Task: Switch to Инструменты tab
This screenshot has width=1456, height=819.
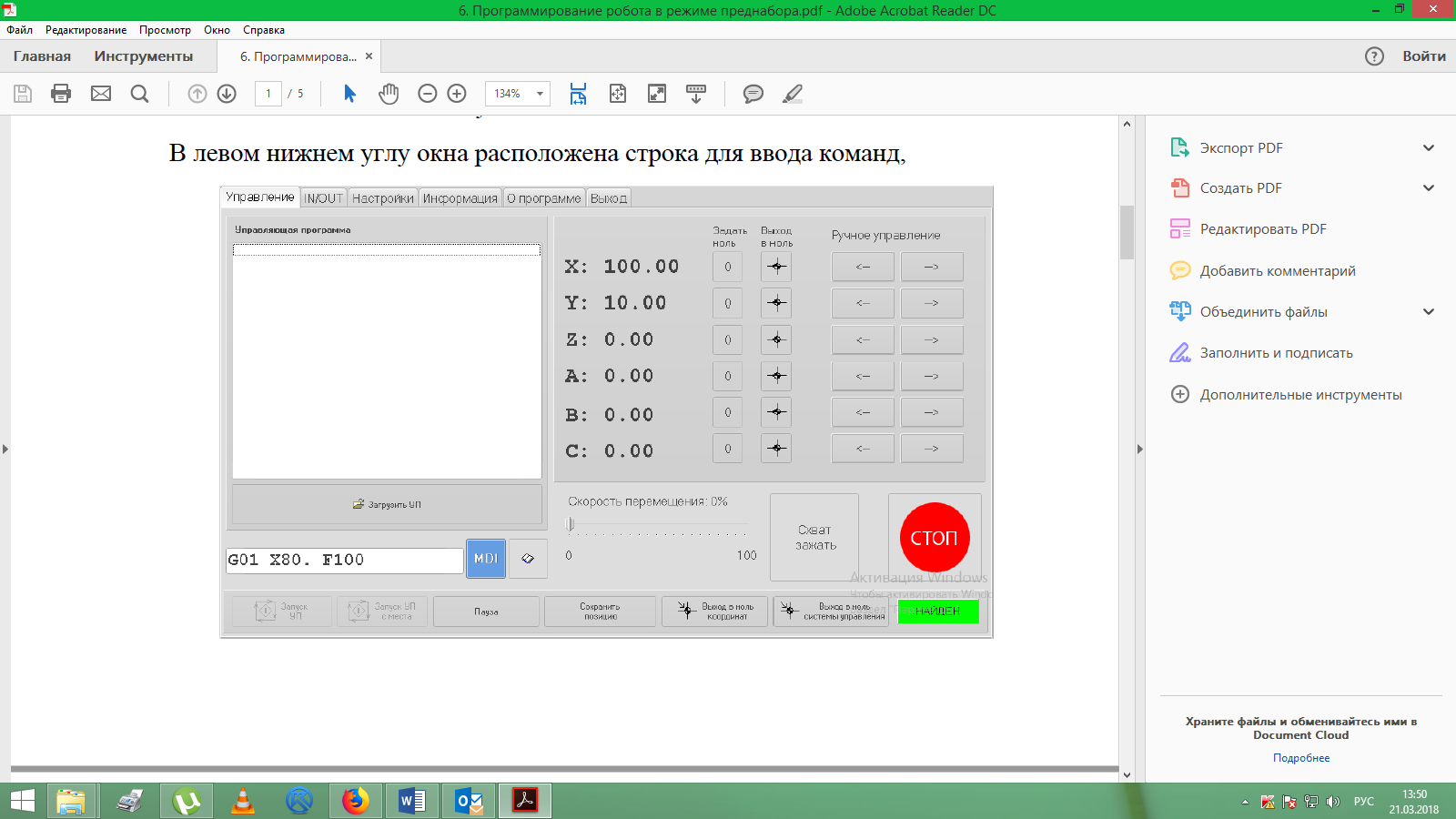Action: 144,56
